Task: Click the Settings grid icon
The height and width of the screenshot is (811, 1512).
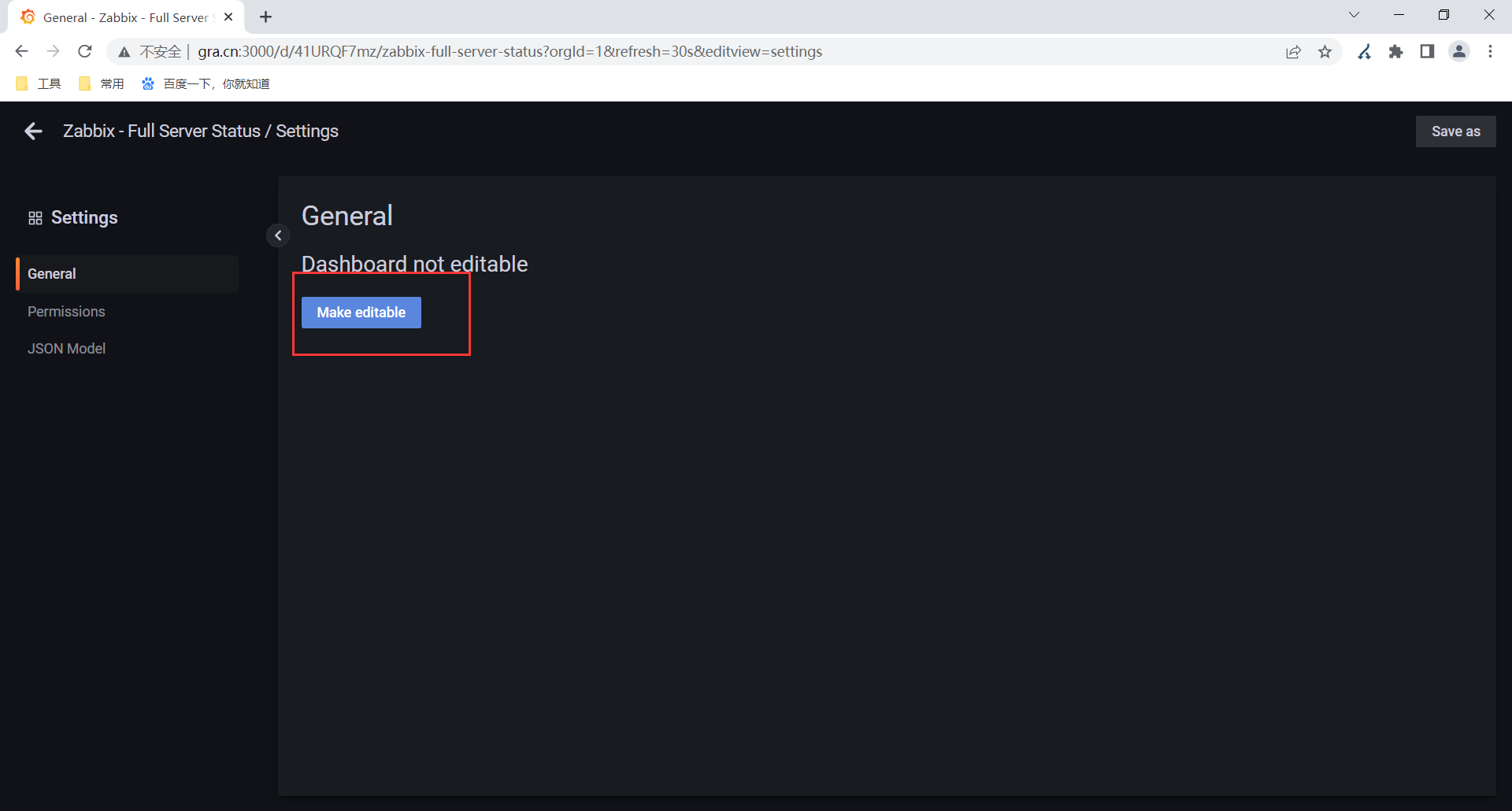Action: pyautogui.click(x=35, y=218)
